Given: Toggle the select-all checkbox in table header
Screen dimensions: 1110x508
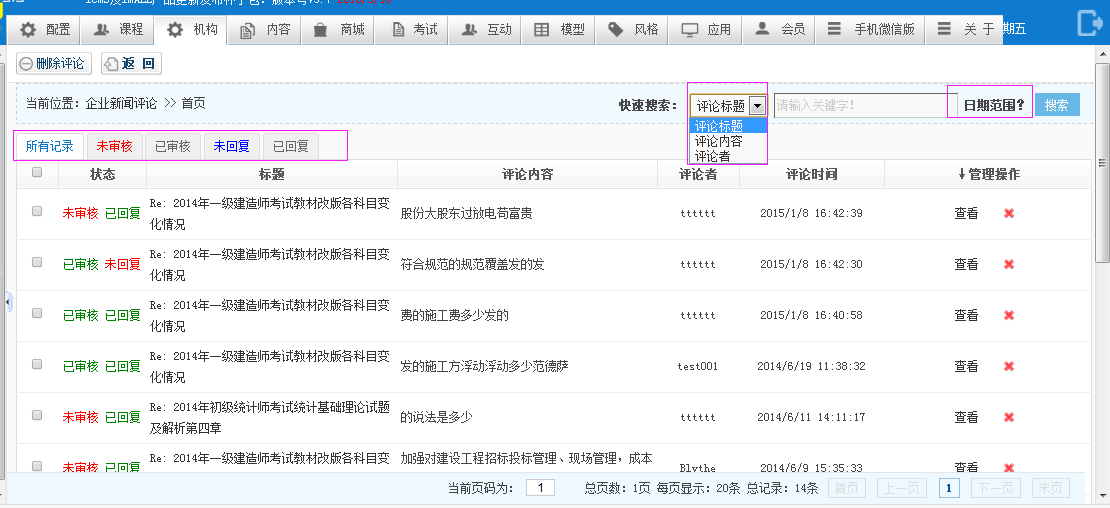Looking at the screenshot, I should click(x=37, y=173).
